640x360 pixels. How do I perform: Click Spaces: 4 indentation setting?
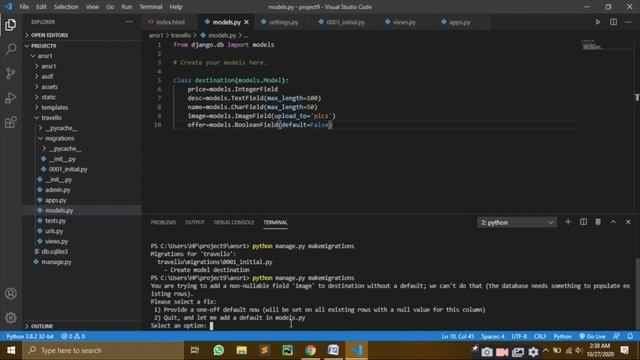pyautogui.click(x=493, y=336)
